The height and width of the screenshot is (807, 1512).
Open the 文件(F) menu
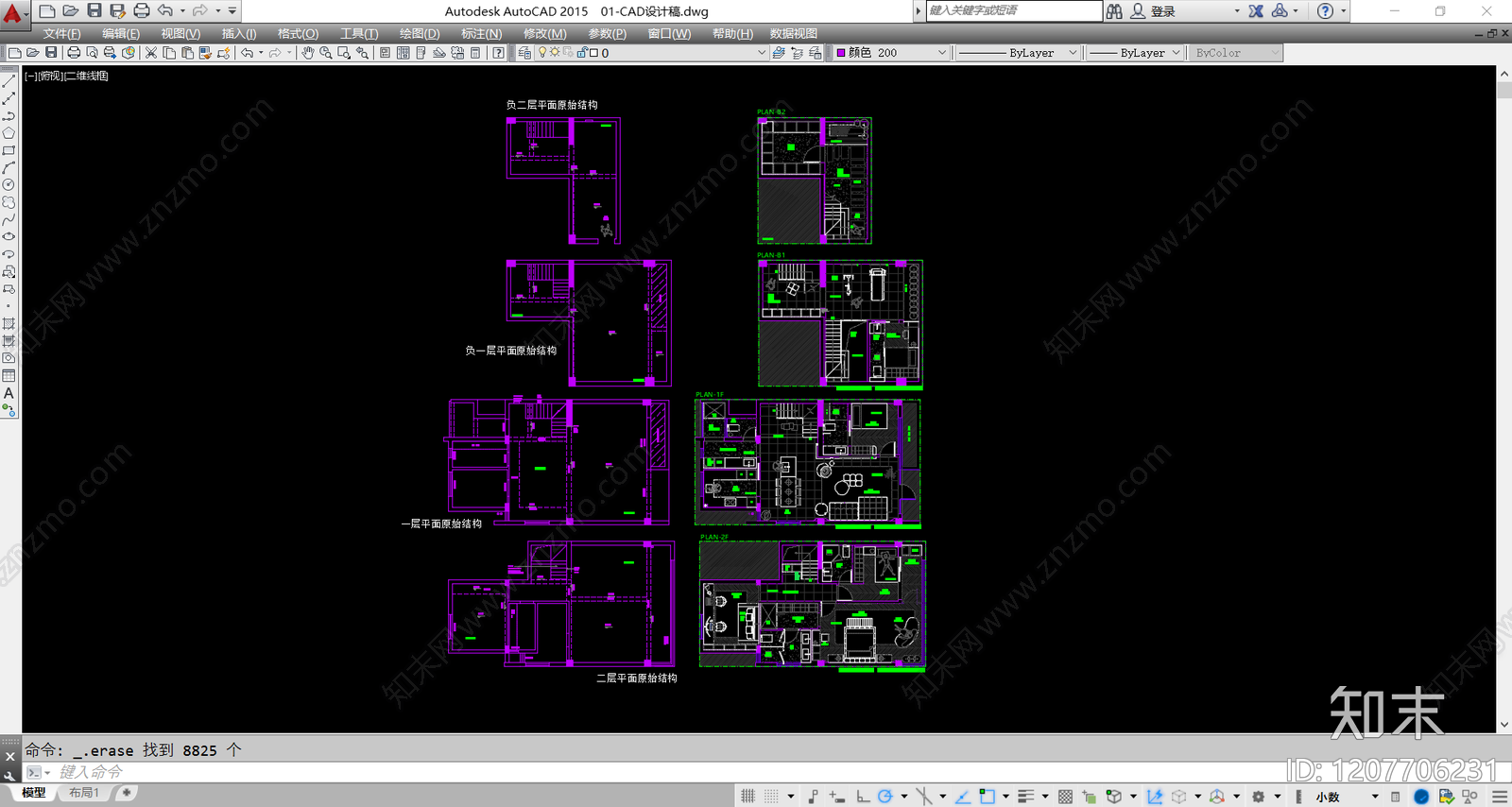click(x=61, y=33)
